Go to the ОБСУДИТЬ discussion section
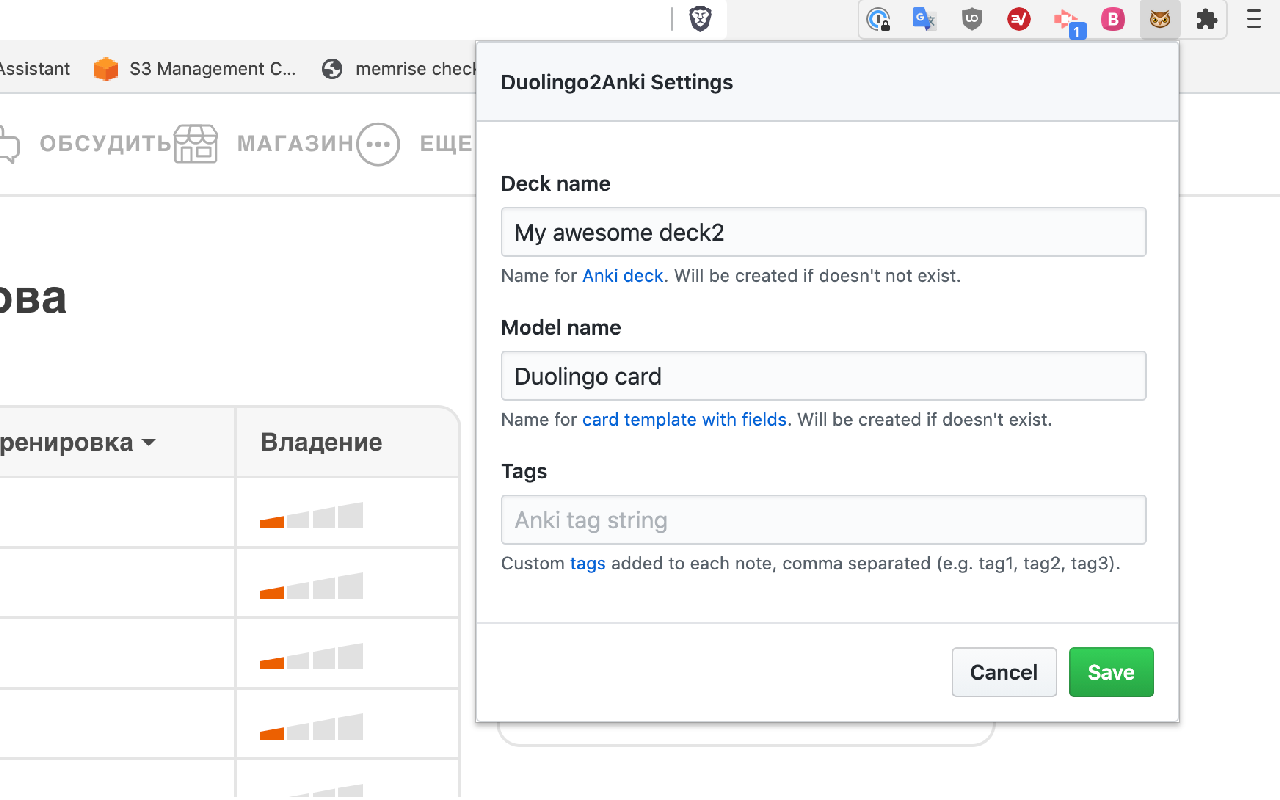 [106, 144]
